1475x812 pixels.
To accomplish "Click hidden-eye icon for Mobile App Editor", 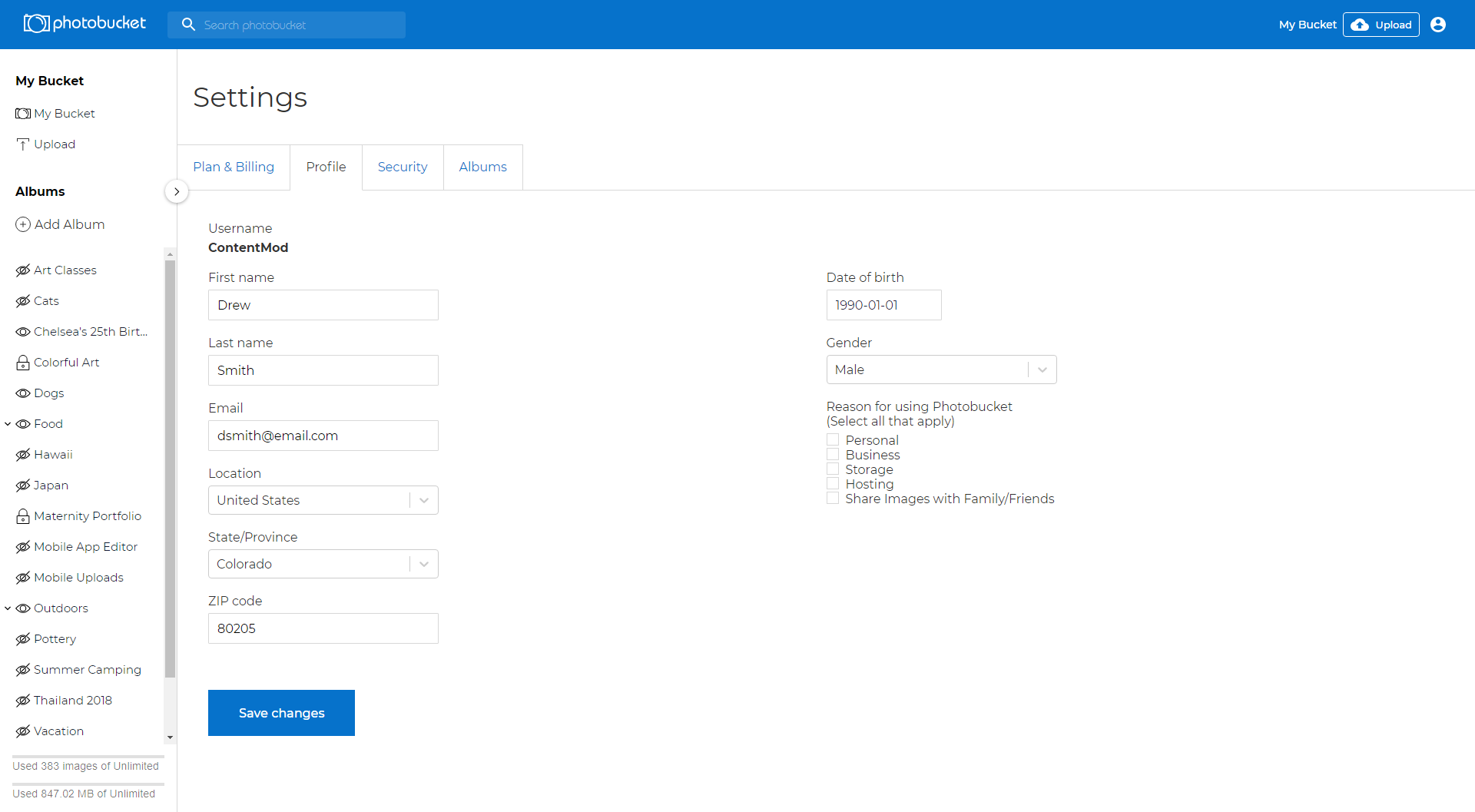I will [23, 547].
